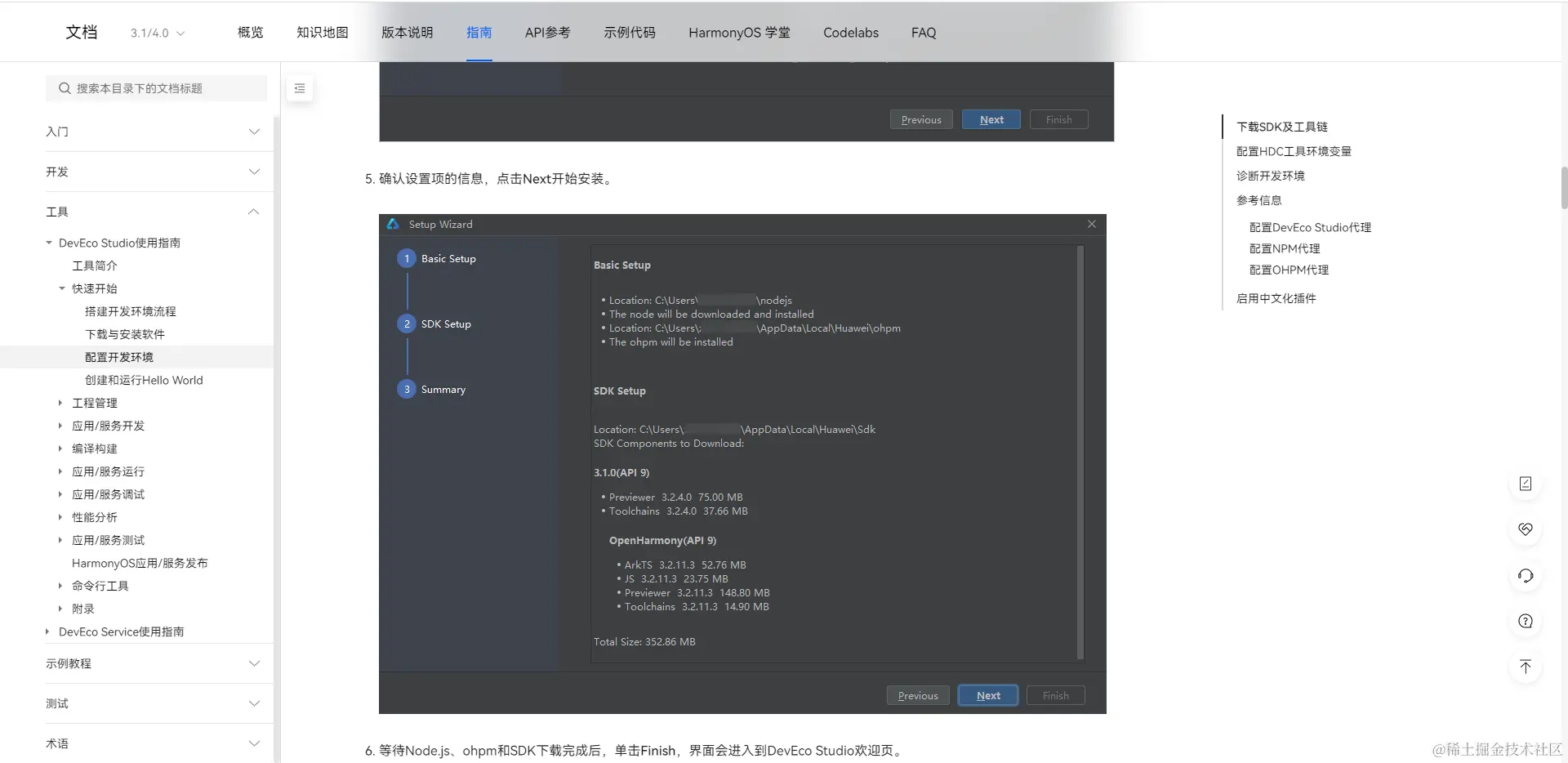Click Next in the Summary wizard

coord(988,695)
